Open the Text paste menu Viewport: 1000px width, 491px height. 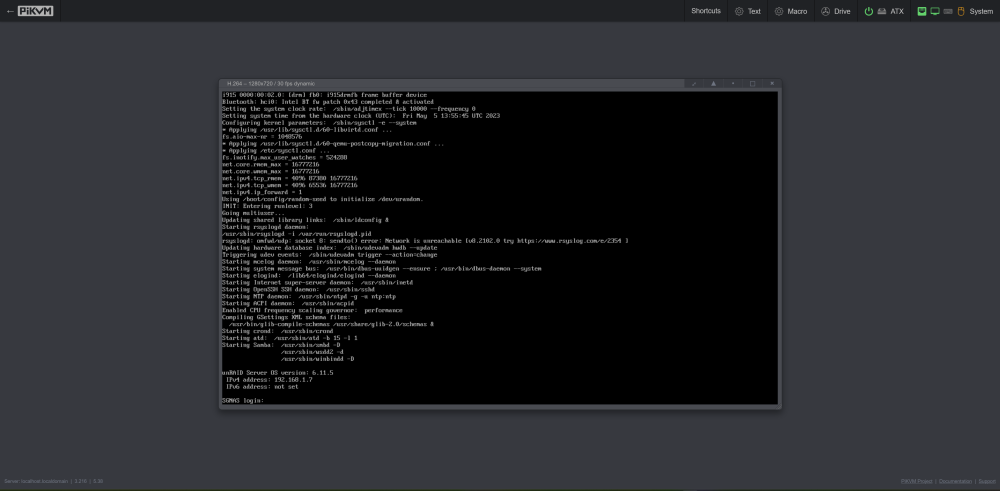click(x=747, y=11)
